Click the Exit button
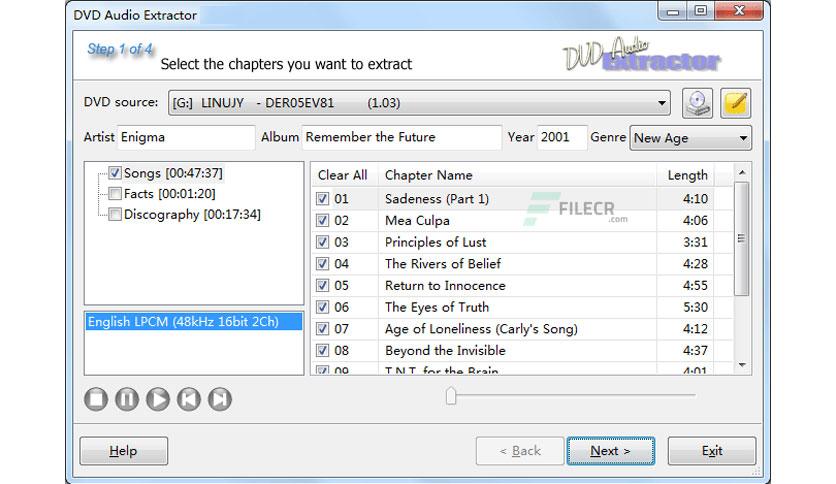This screenshot has height=484, width=836. pos(712,451)
